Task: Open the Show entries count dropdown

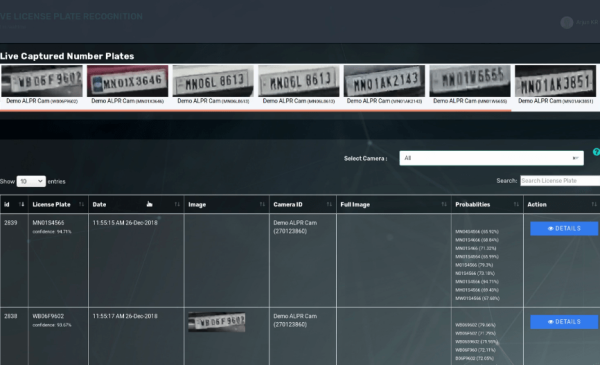Action: tap(31, 181)
